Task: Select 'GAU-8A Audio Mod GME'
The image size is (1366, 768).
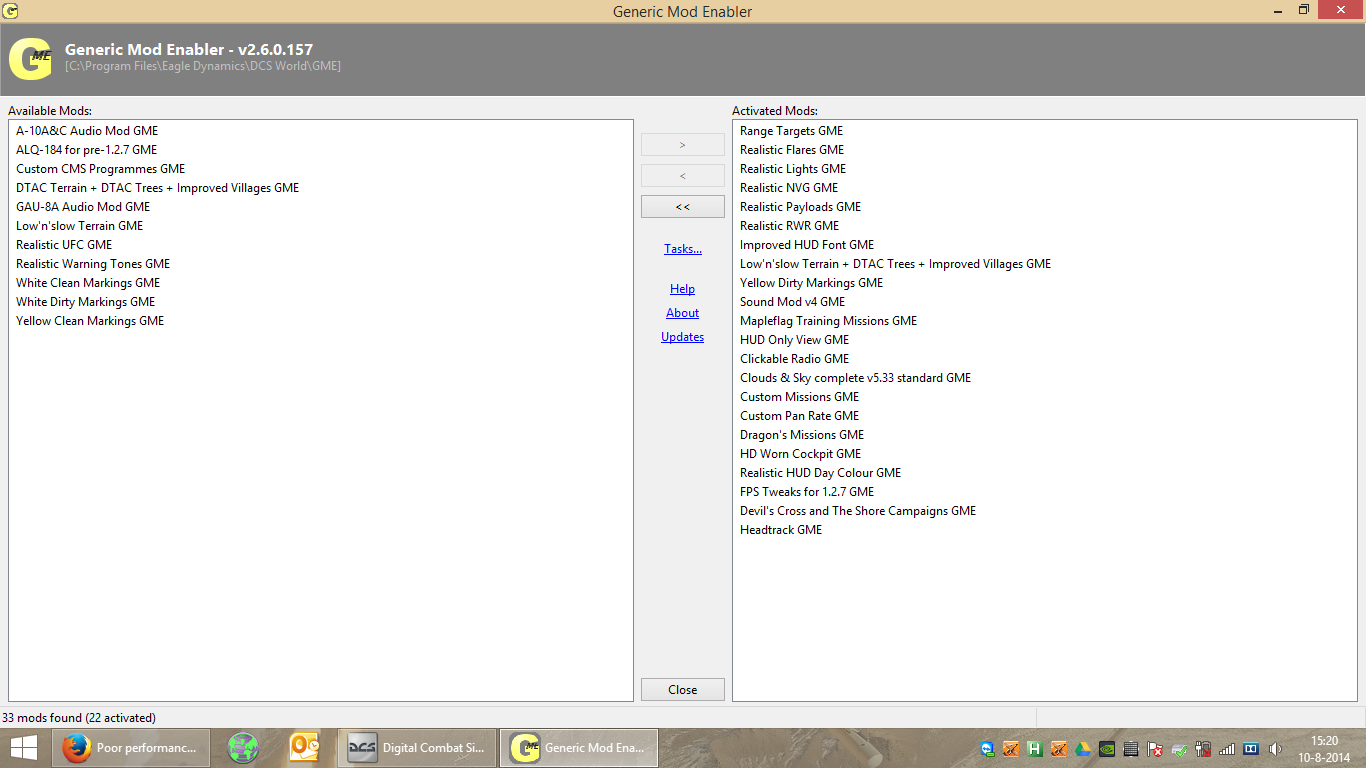Action: 83,207
